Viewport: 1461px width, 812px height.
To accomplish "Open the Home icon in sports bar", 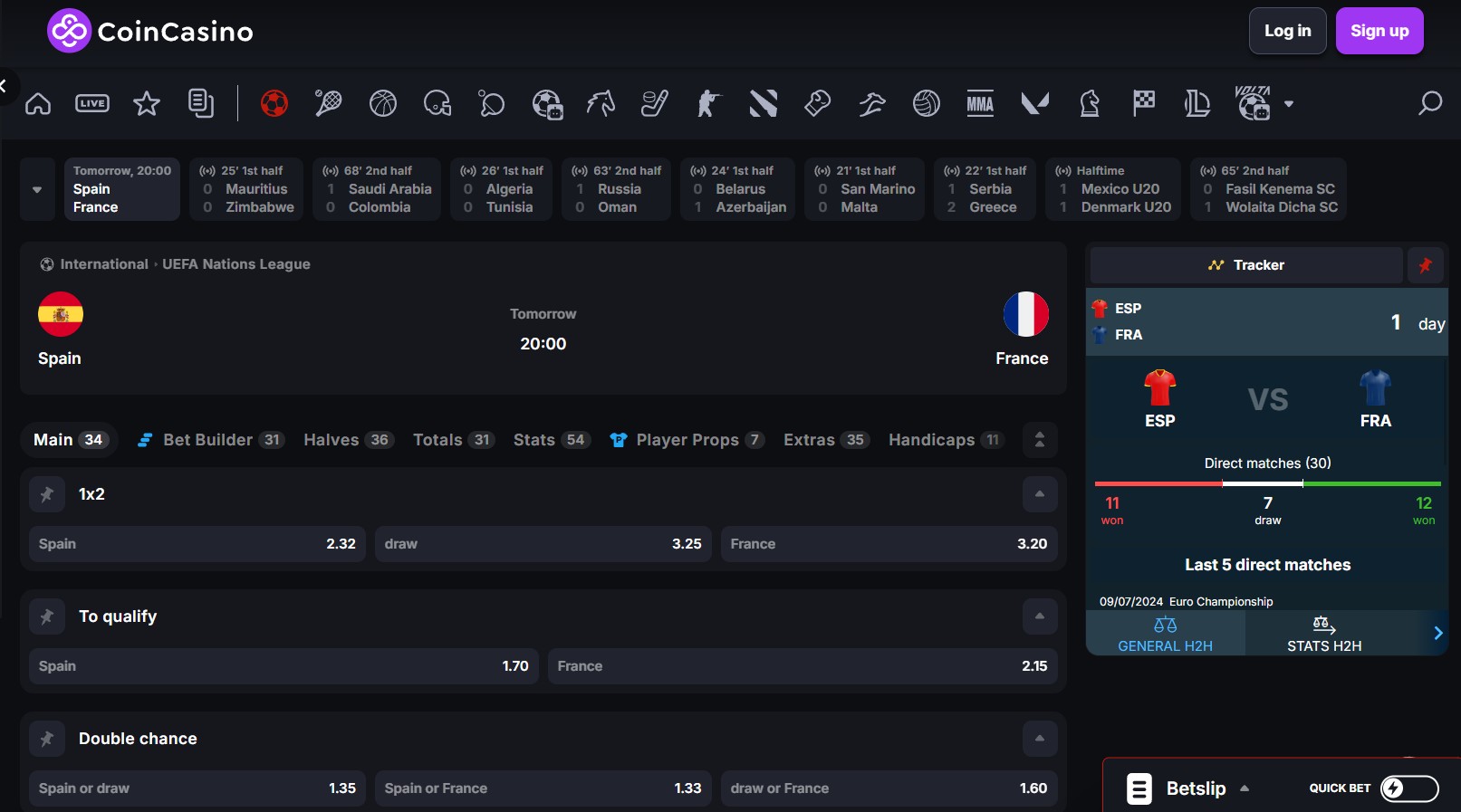I will [38, 103].
